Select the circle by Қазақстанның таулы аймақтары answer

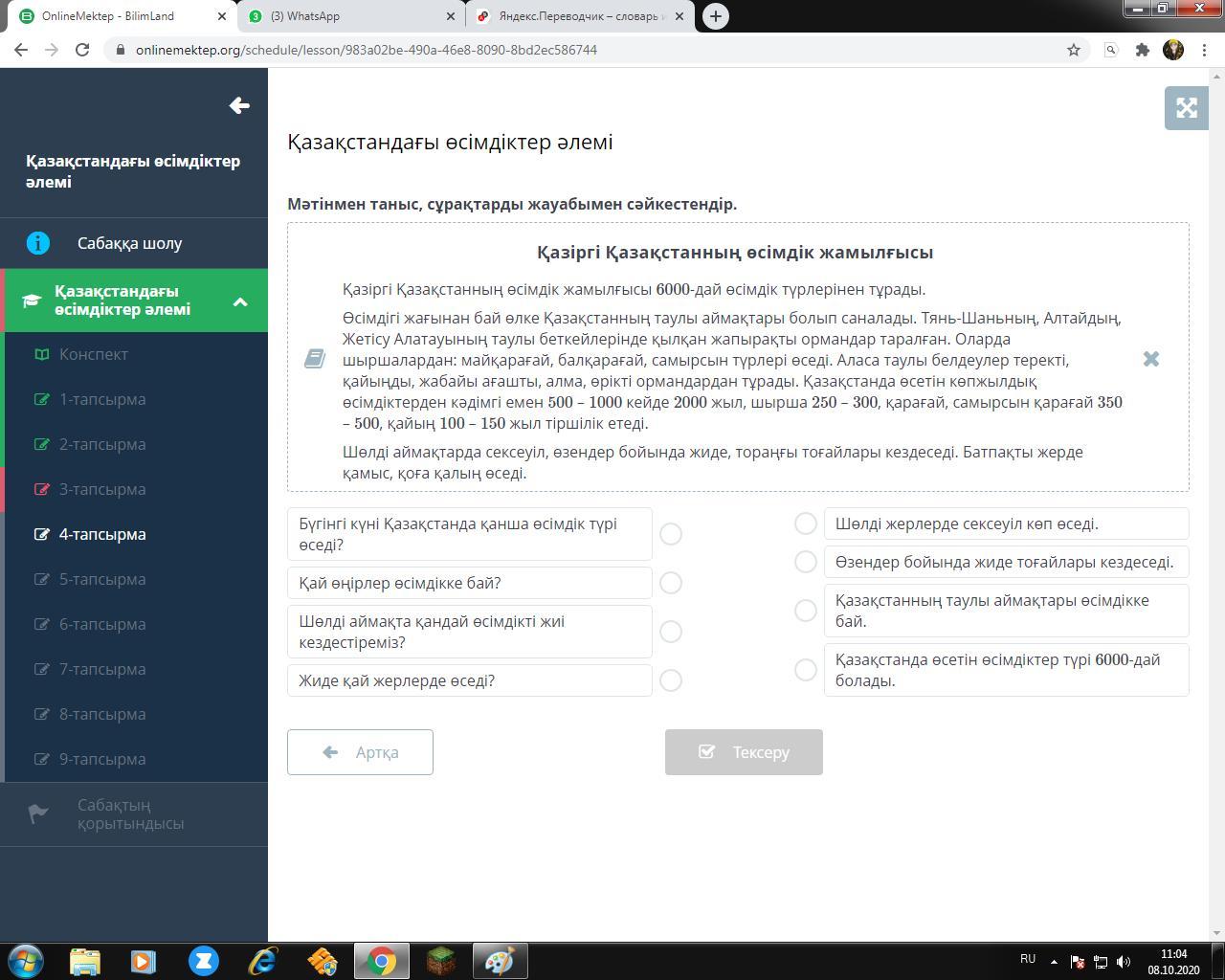806,611
